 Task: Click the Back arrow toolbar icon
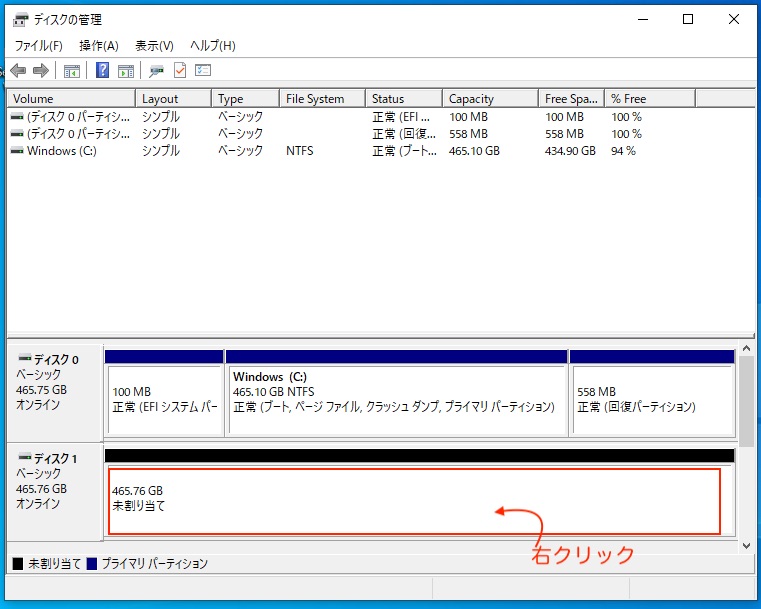18,71
